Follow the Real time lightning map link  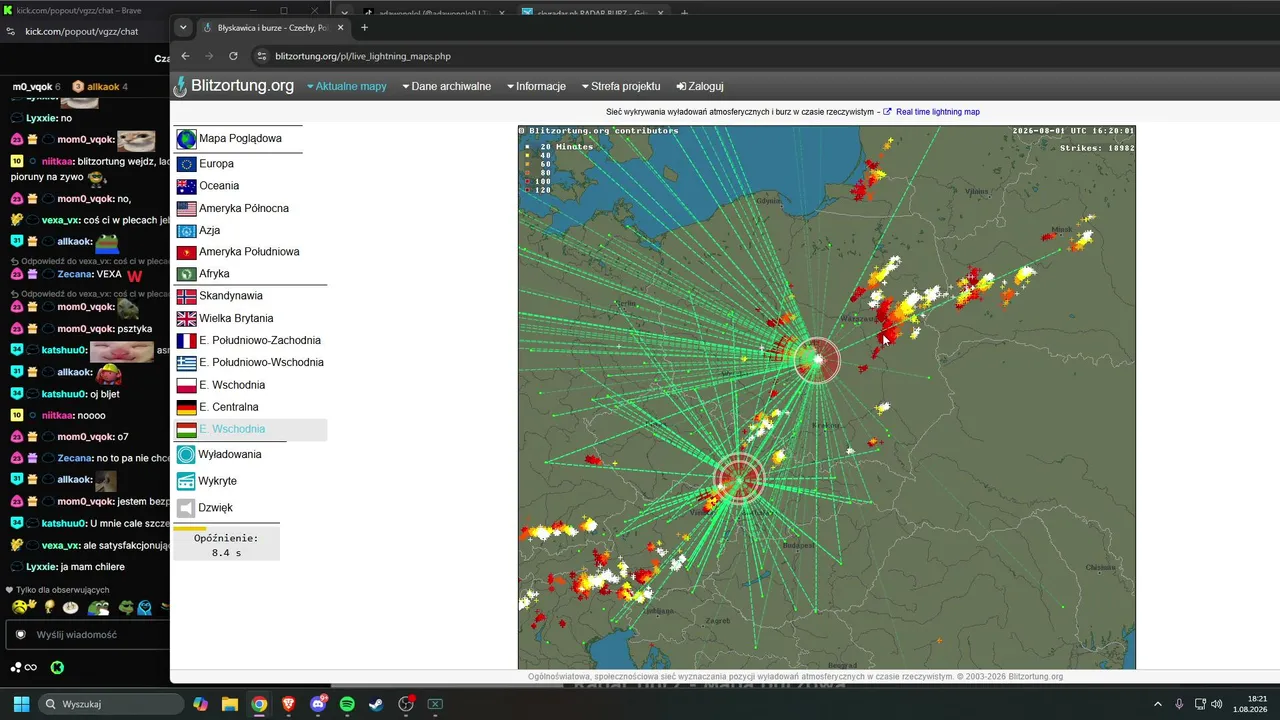click(x=931, y=112)
